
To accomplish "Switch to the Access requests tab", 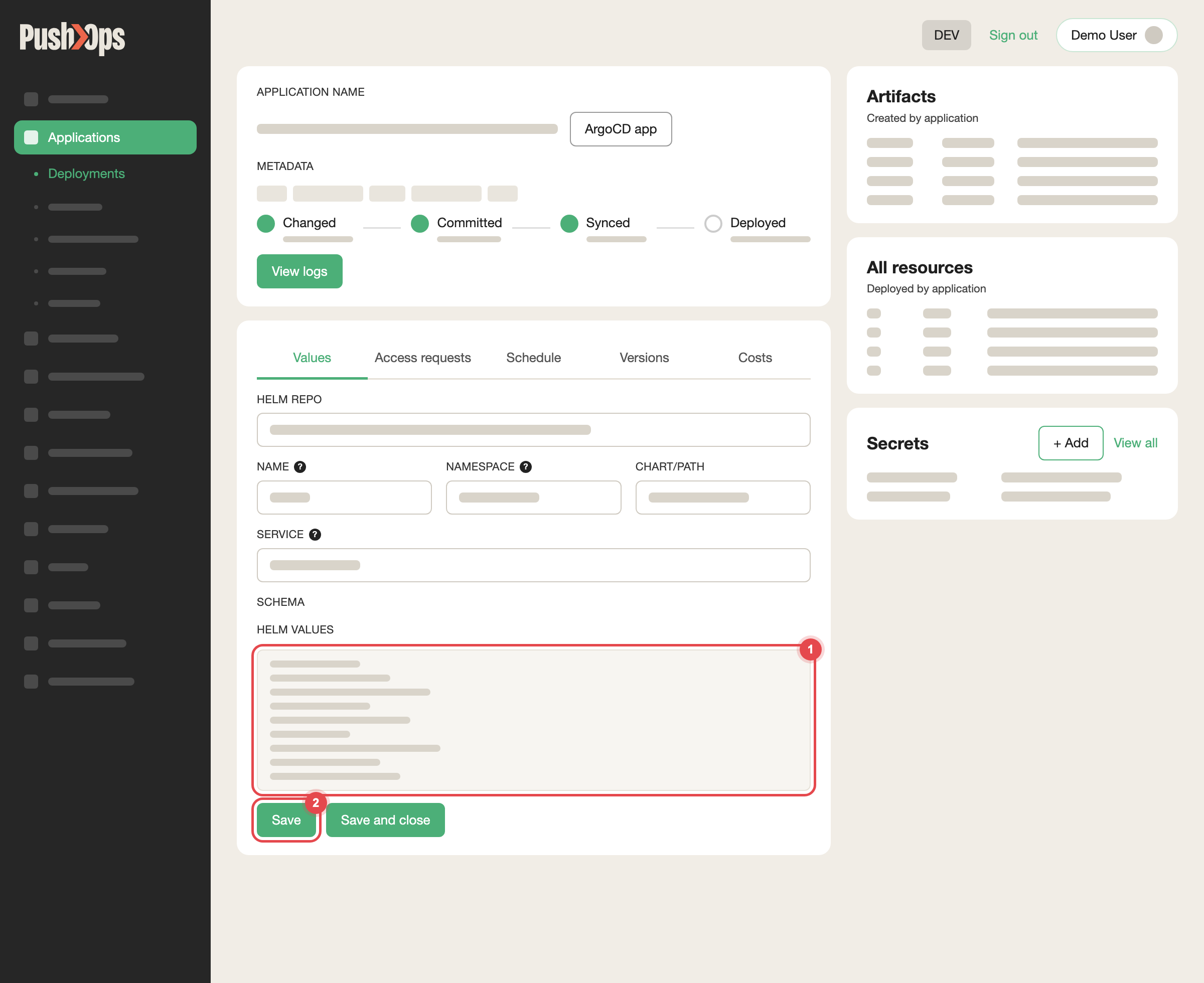I will click(422, 358).
